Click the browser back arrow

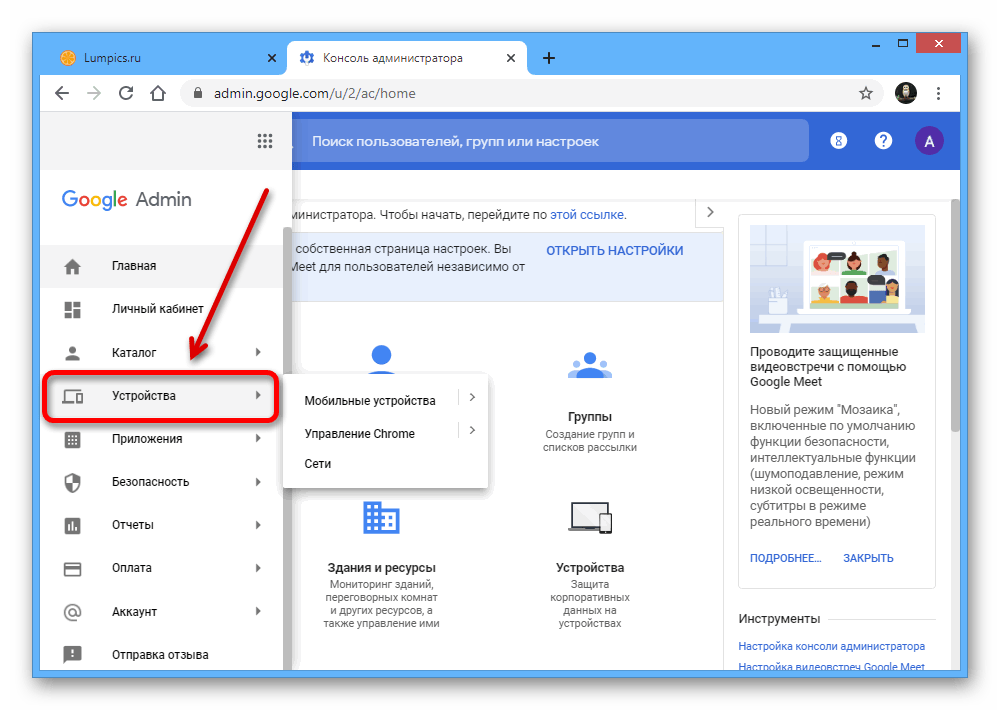click(x=62, y=93)
